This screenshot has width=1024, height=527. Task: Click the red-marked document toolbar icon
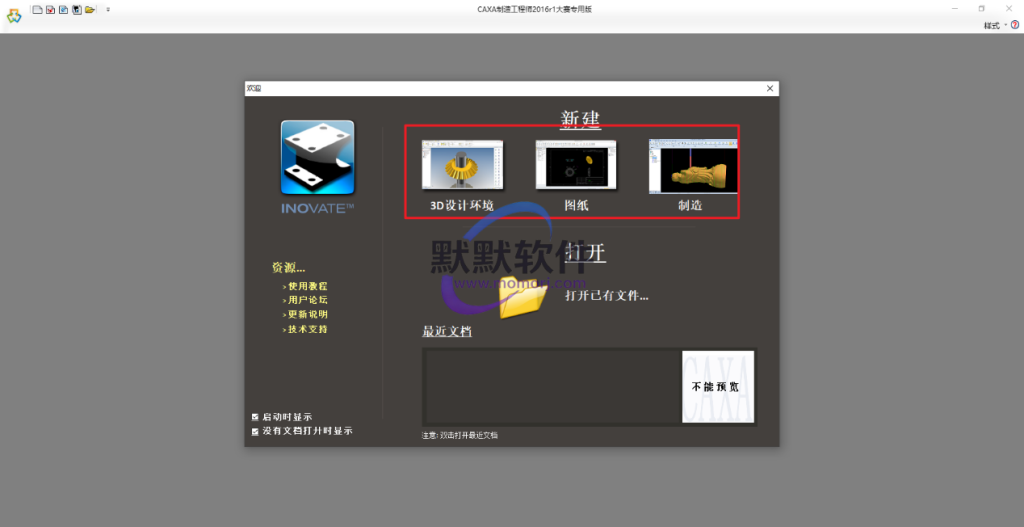(50, 9)
